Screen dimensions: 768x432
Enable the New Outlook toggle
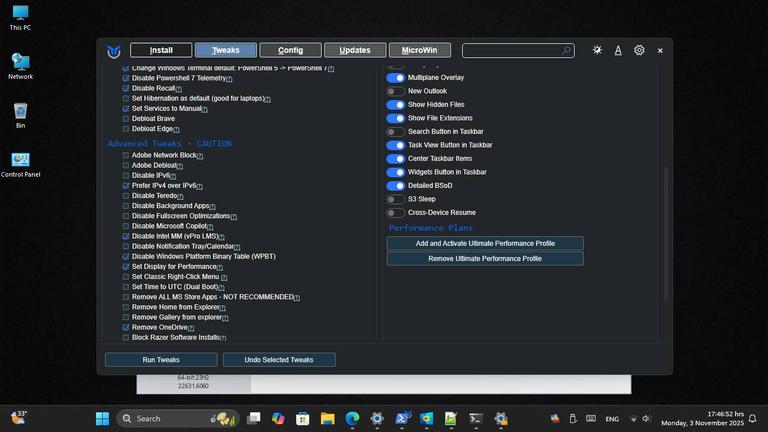[395, 91]
